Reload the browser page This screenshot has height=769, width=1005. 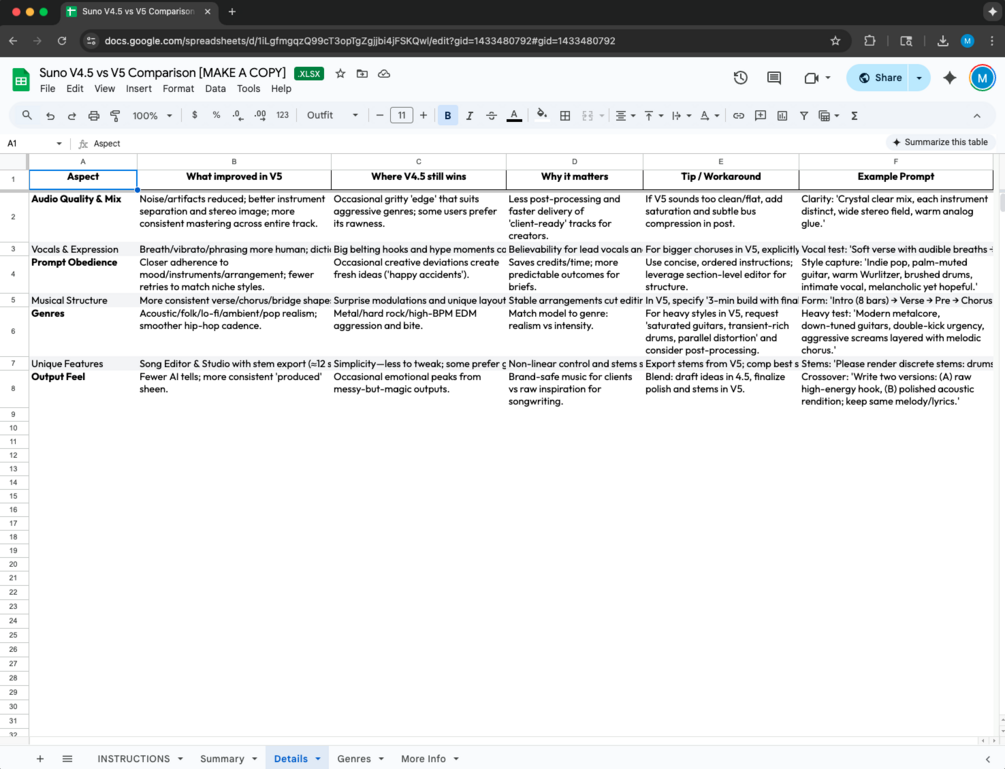[62, 41]
